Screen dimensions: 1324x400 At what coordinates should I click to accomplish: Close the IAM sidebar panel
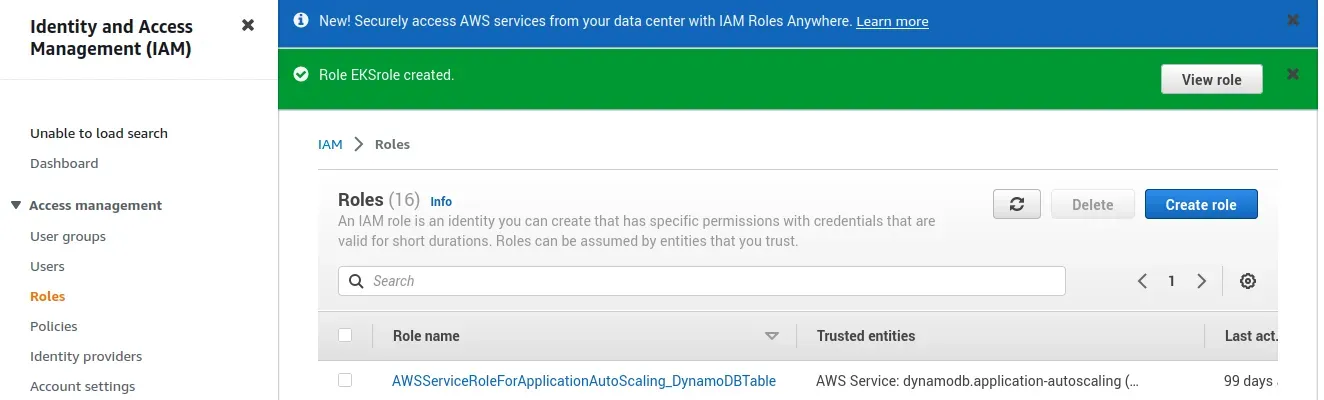[x=248, y=25]
